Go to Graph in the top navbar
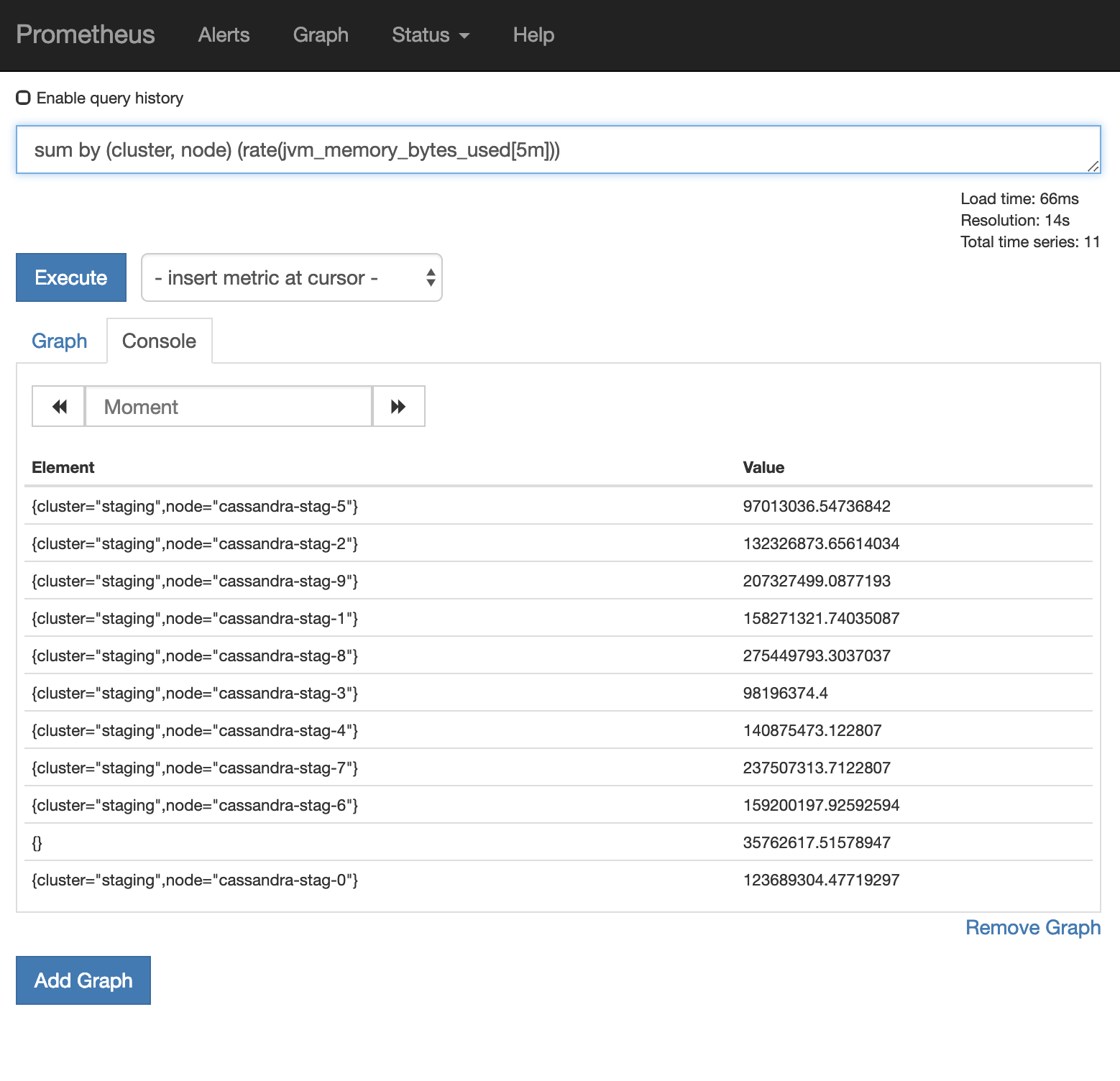 (321, 35)
